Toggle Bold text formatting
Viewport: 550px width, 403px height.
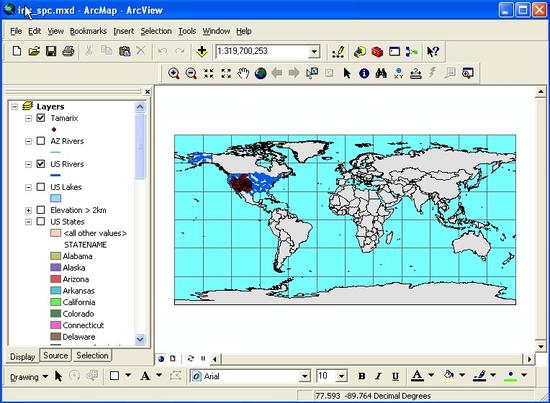pos(362,376)
